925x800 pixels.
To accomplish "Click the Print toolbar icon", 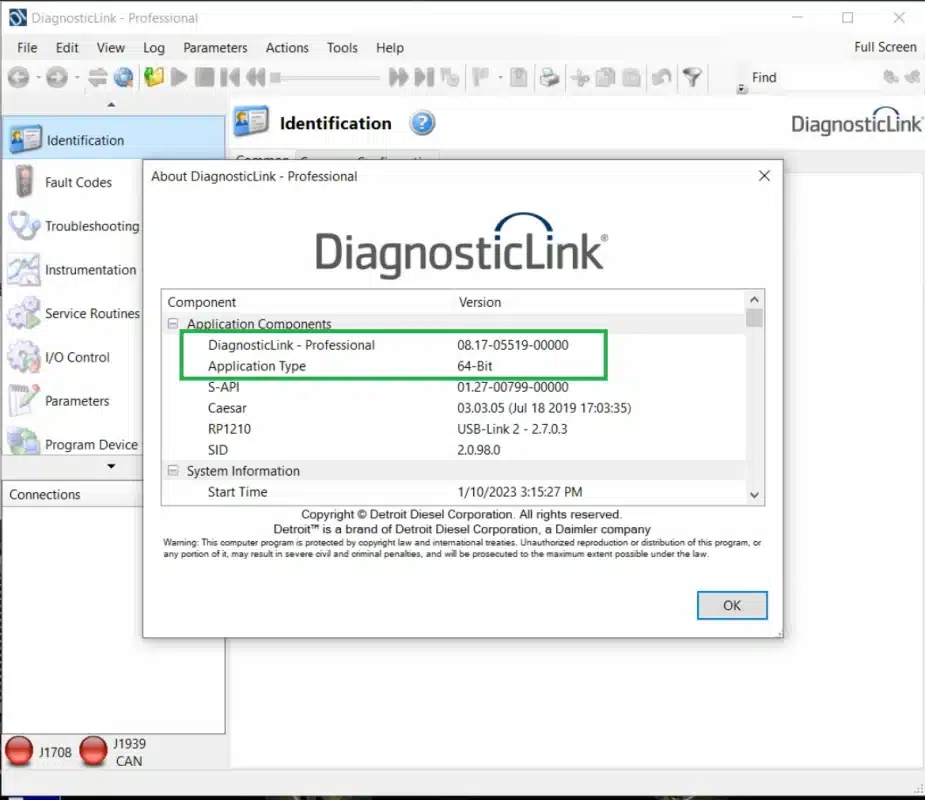I will coord(549,77).
